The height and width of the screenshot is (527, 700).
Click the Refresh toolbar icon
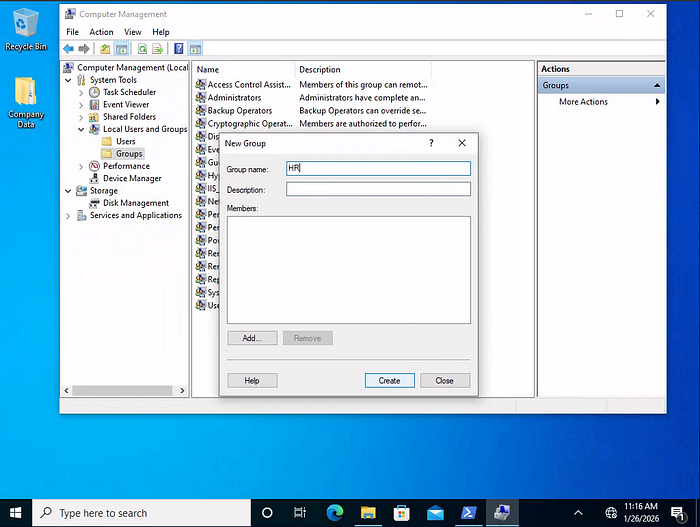[x=142, y=49]
